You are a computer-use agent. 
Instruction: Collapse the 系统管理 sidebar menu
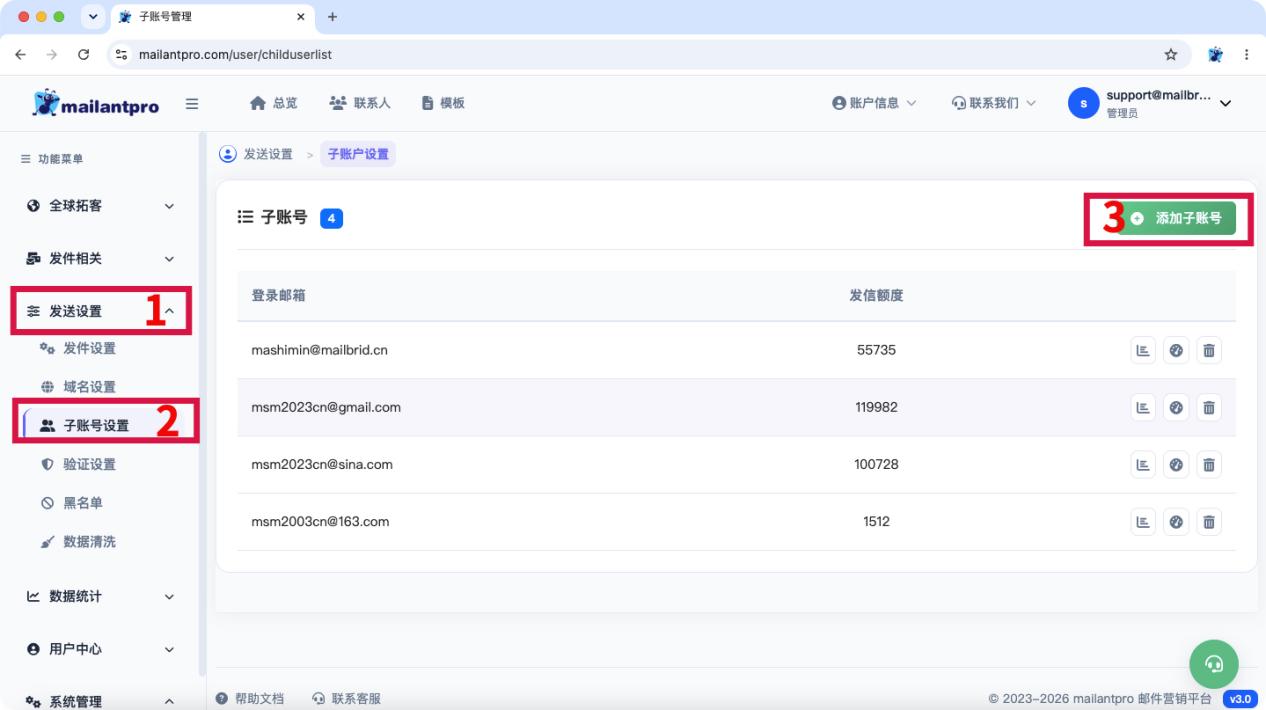(100, 702)
